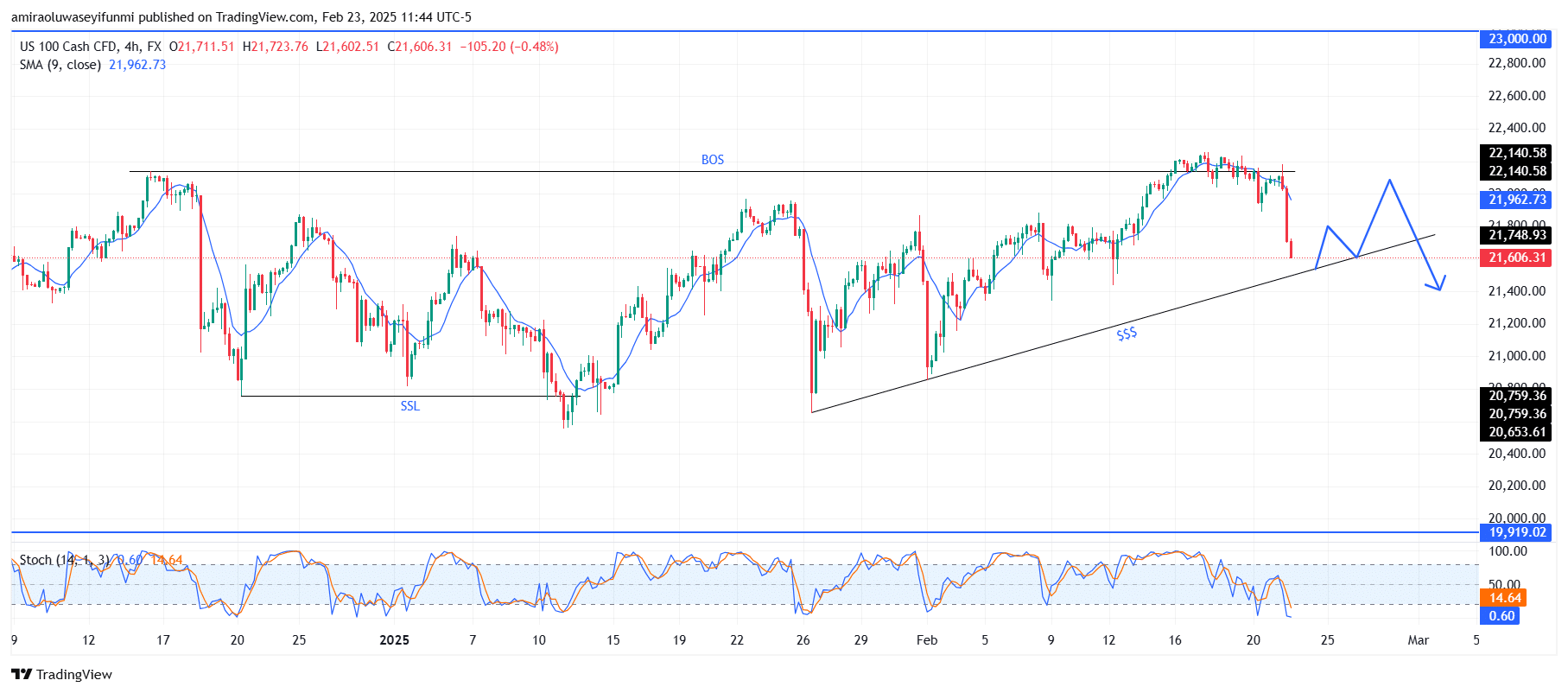Click the TradingView logo at bottom left

[62, 675]
